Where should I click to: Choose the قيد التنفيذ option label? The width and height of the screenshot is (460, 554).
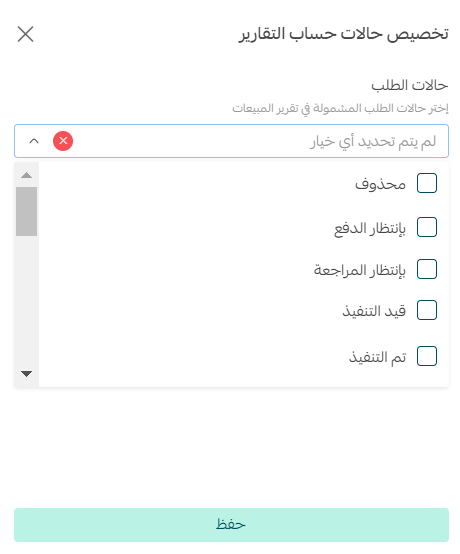[x=374, y=311]
